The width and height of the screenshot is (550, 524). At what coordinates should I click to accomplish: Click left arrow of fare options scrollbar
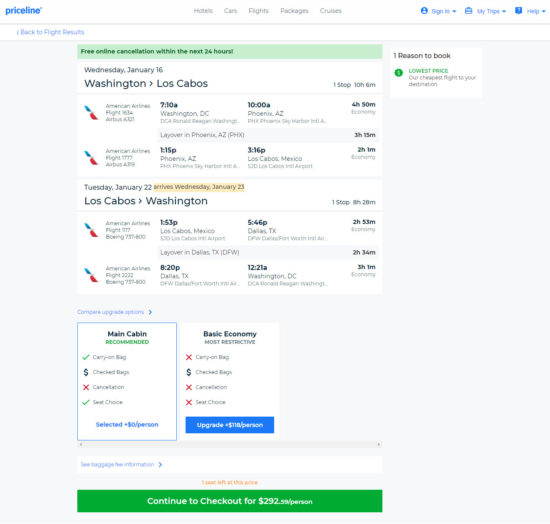point(81,444)
